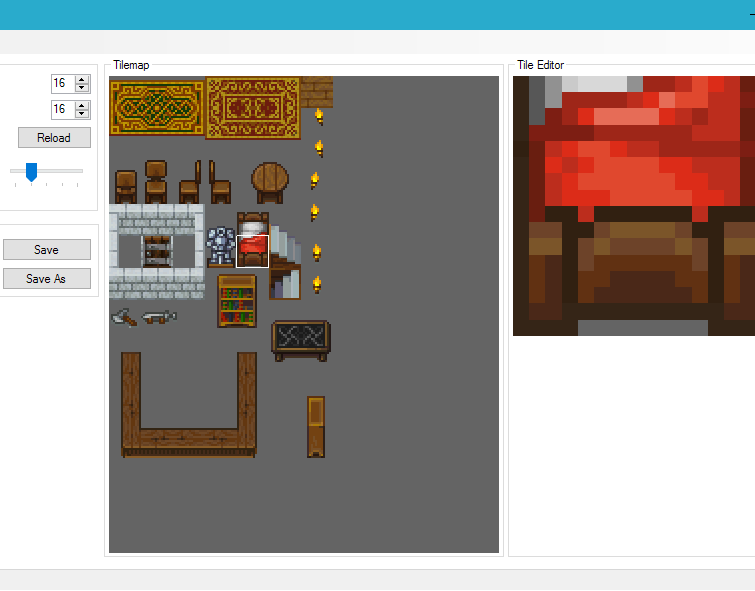Click the battle axe tile
This screenshot has height=591, width=755.
(x=124, y=317)
